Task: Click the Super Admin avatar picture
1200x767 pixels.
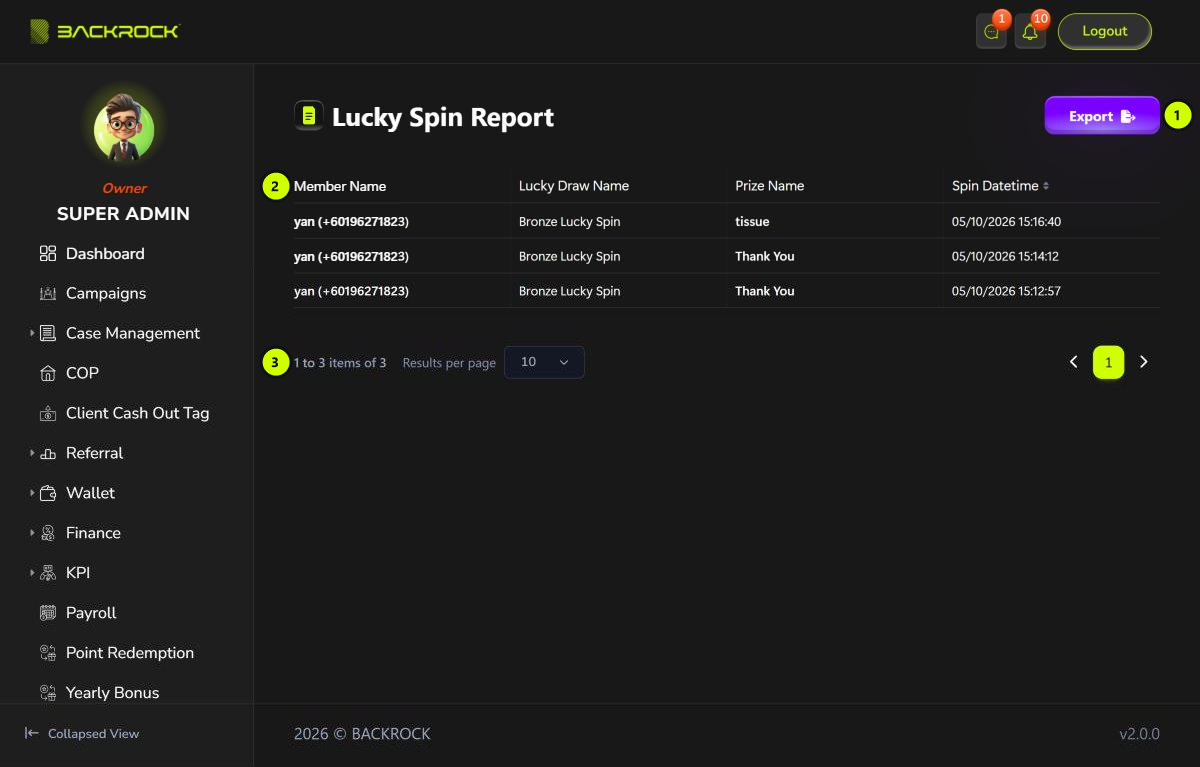Action: click(124, 130)
